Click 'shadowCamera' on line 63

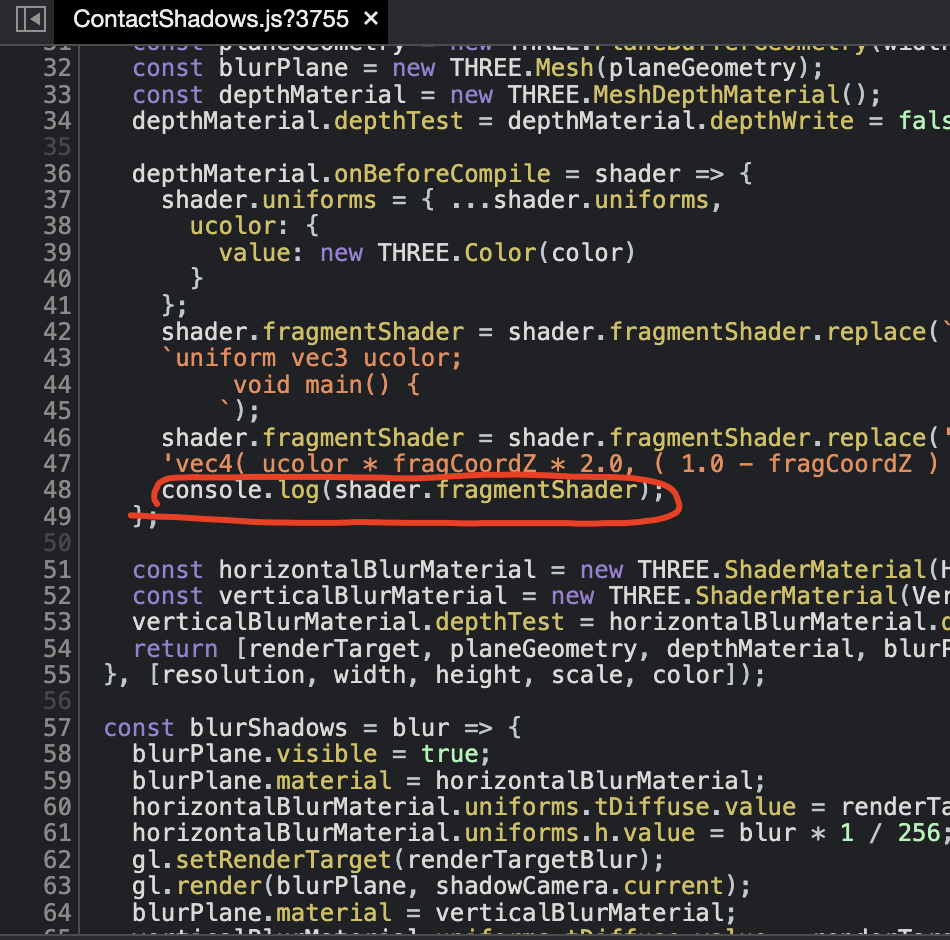pyautogui.click(x=522, y=886)
